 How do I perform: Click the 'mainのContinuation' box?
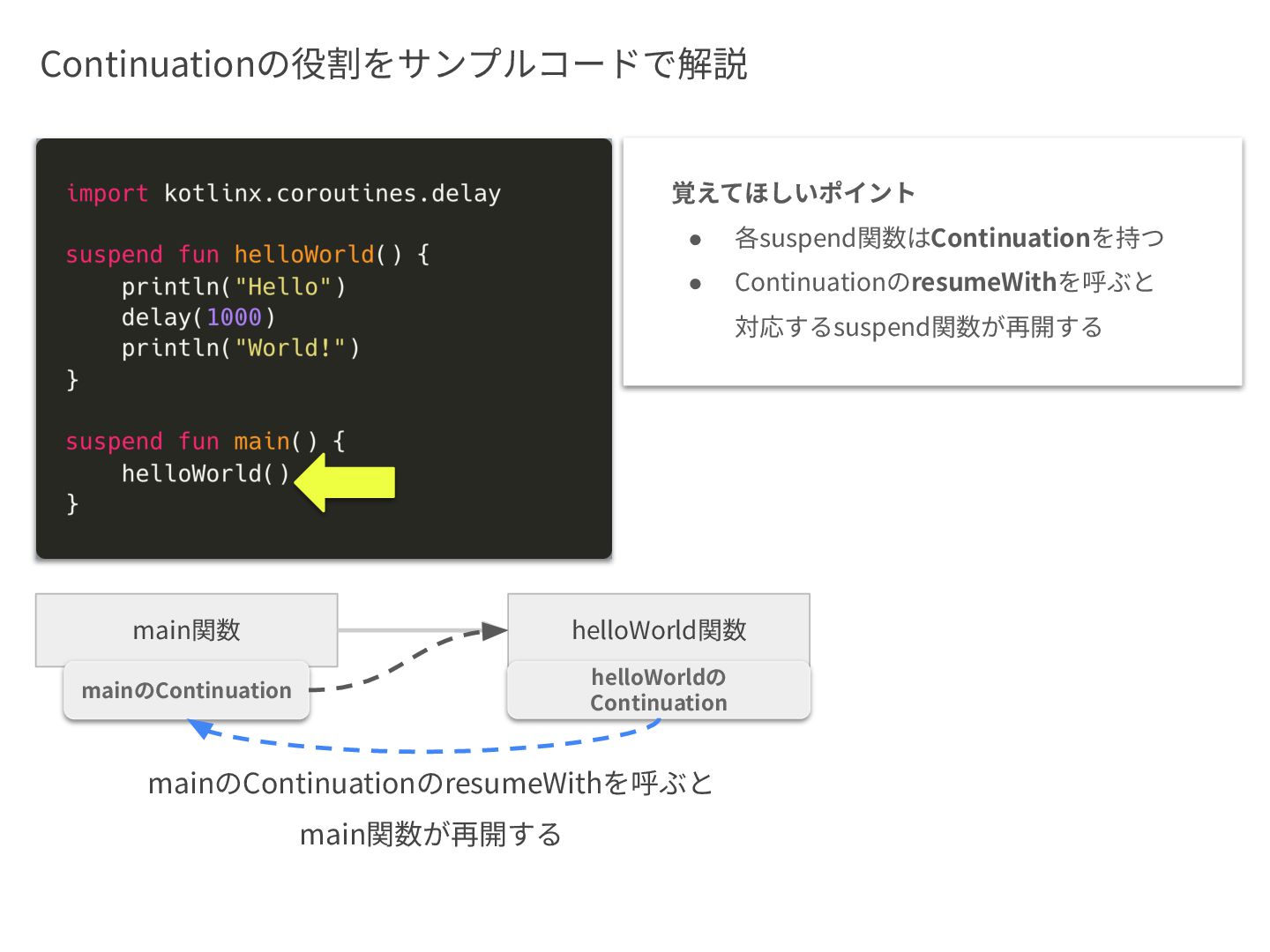pos(186,690)
